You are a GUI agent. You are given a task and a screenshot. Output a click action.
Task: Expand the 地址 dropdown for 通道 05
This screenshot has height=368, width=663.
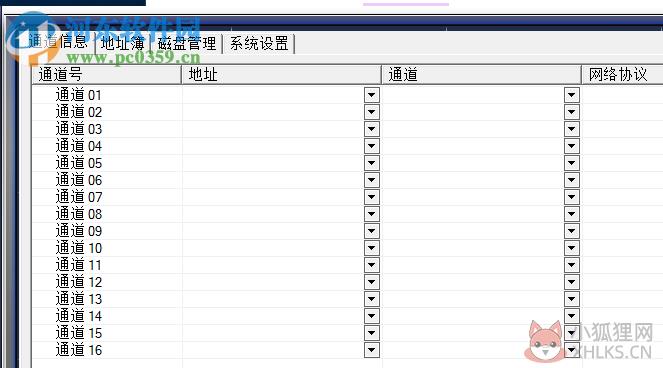click(372, 163)
